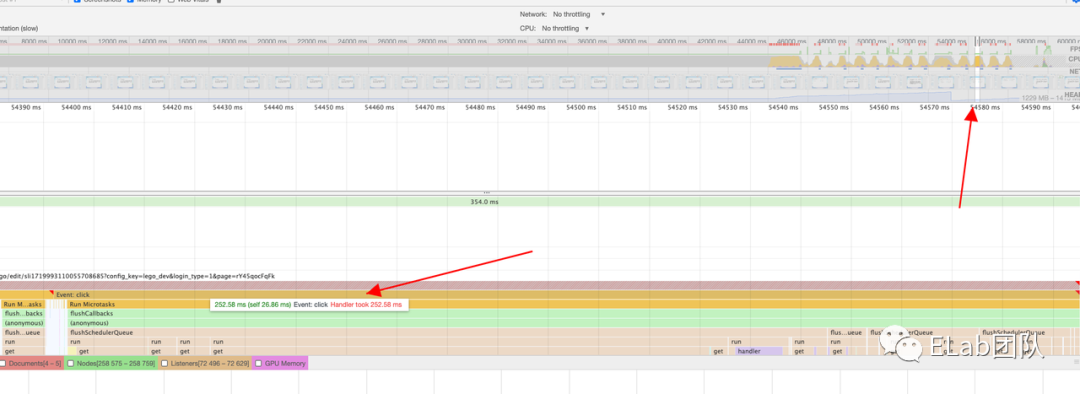
Task: Select the 'run' entry above the handler block
Action: [758, 342]
